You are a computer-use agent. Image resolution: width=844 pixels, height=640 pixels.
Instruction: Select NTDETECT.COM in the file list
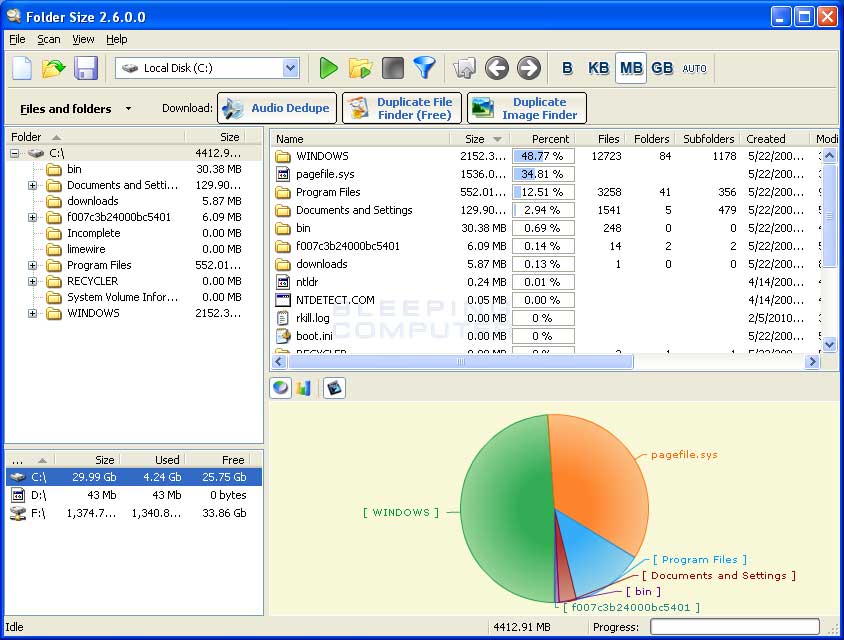click(x=335, y=300)
